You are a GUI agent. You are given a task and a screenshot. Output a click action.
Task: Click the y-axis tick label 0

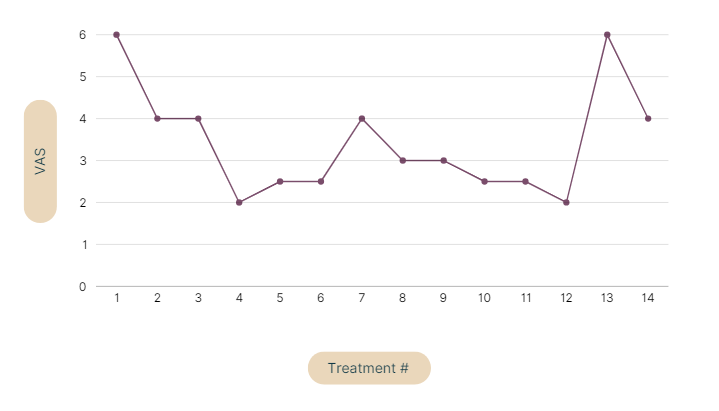click(82, 287)
